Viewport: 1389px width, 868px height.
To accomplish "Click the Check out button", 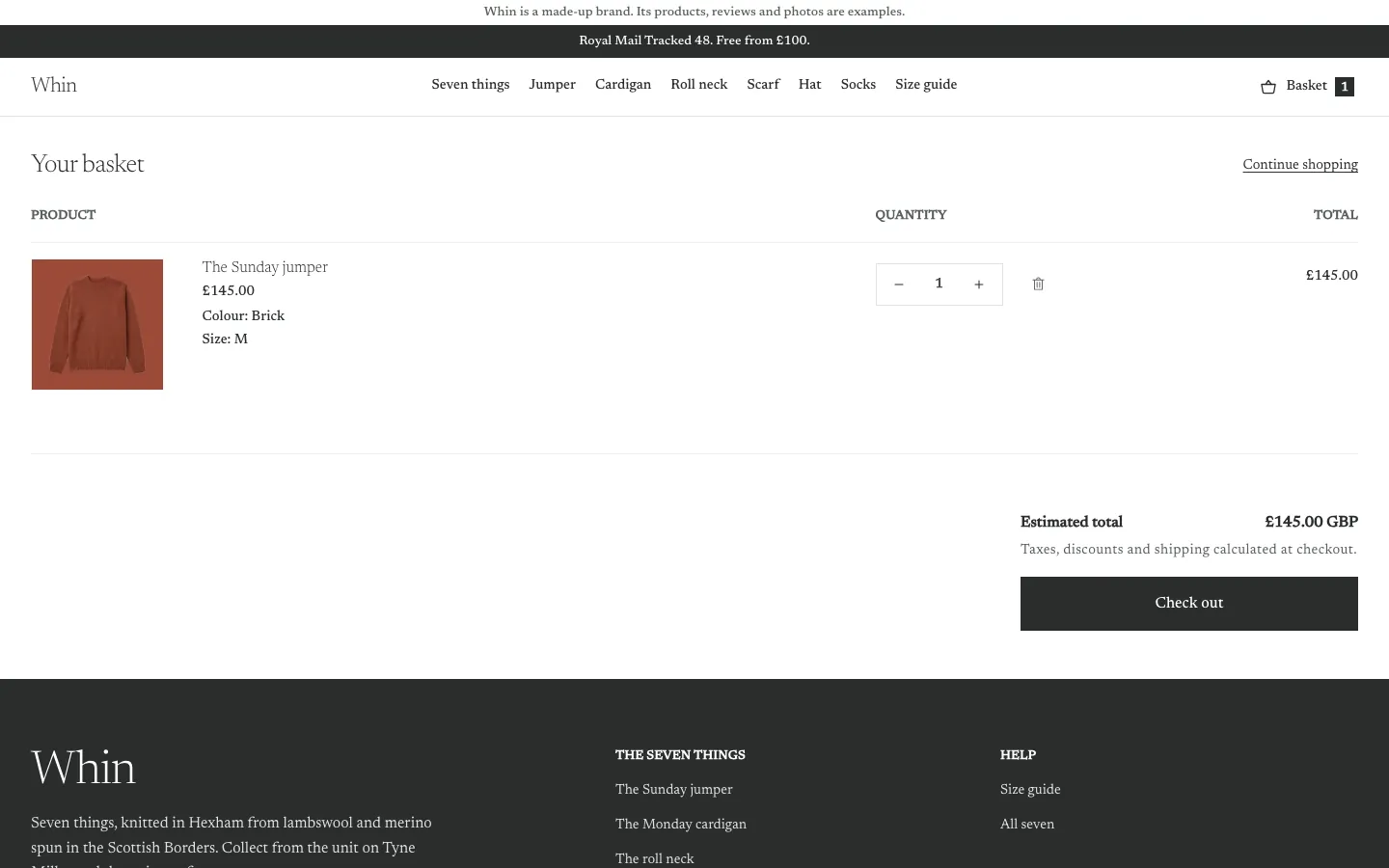I will coord(1189,604).
